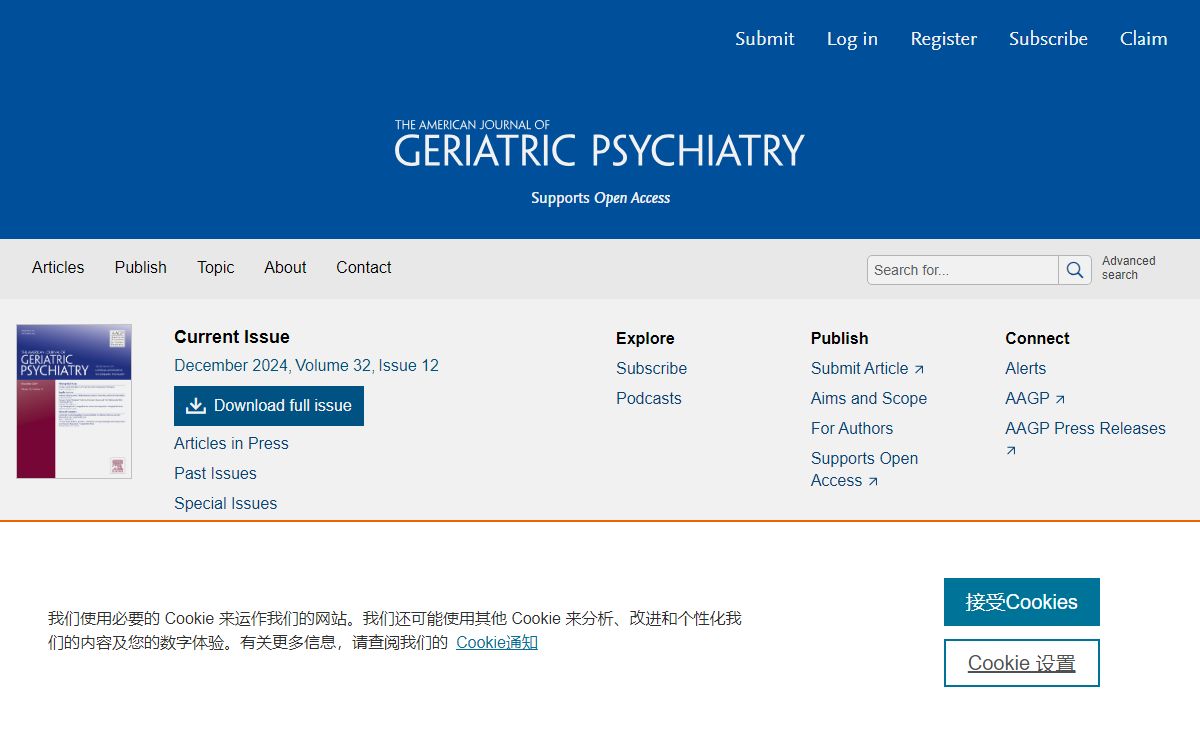Image resolution: width=1200 pixels, height=740 pixels.
Task: Click the Supports Open Access banner text
Action: point(600,198)
